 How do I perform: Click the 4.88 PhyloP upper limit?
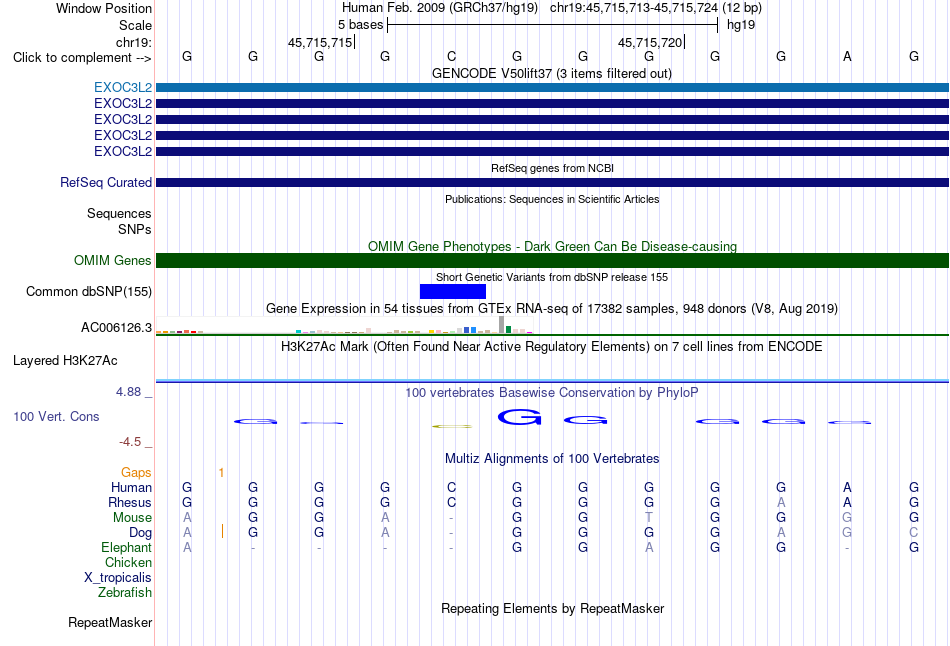[128, 392]
